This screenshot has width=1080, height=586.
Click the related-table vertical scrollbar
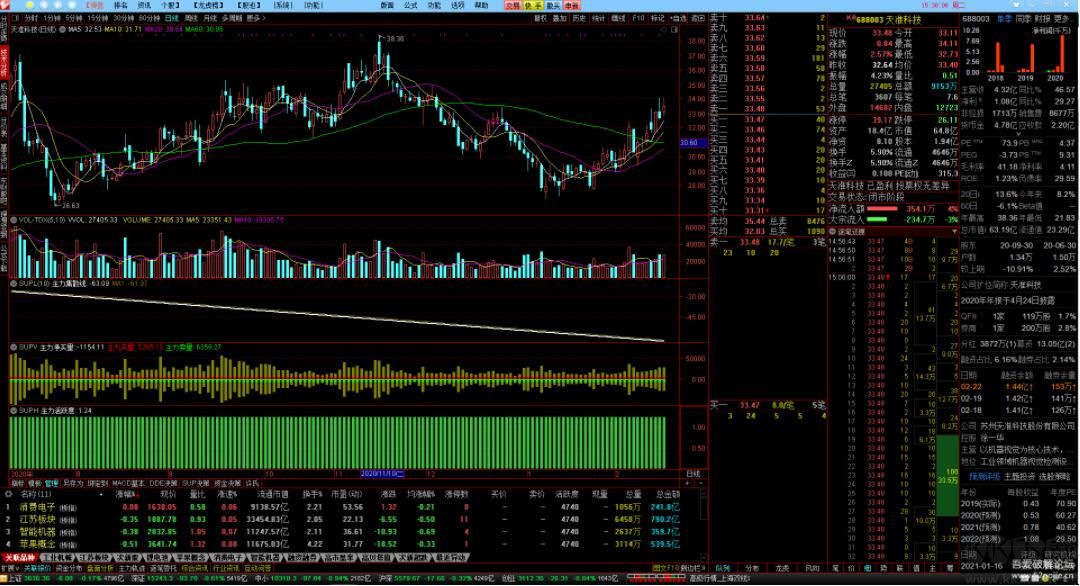703,523
